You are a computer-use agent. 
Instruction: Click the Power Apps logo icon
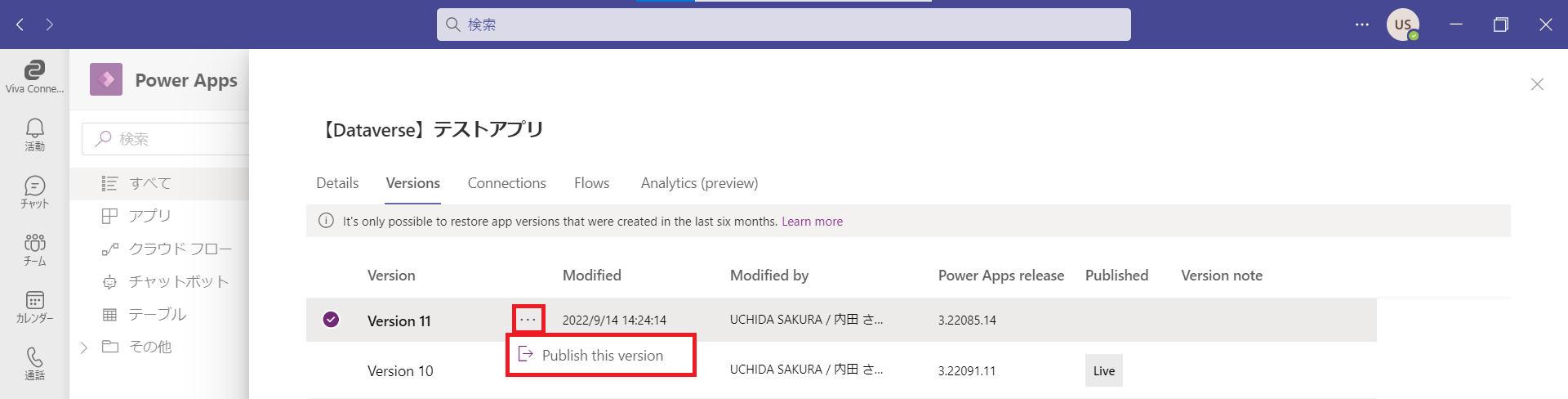pyautogui.click(x=106, y=80)
